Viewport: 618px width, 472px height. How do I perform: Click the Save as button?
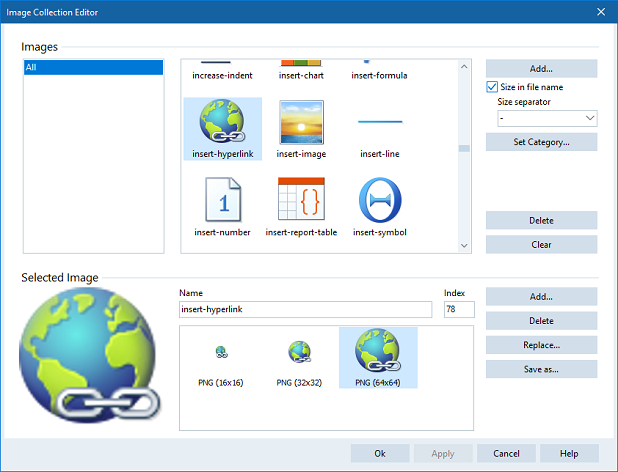pyautogui.click(x=541, y=369)
